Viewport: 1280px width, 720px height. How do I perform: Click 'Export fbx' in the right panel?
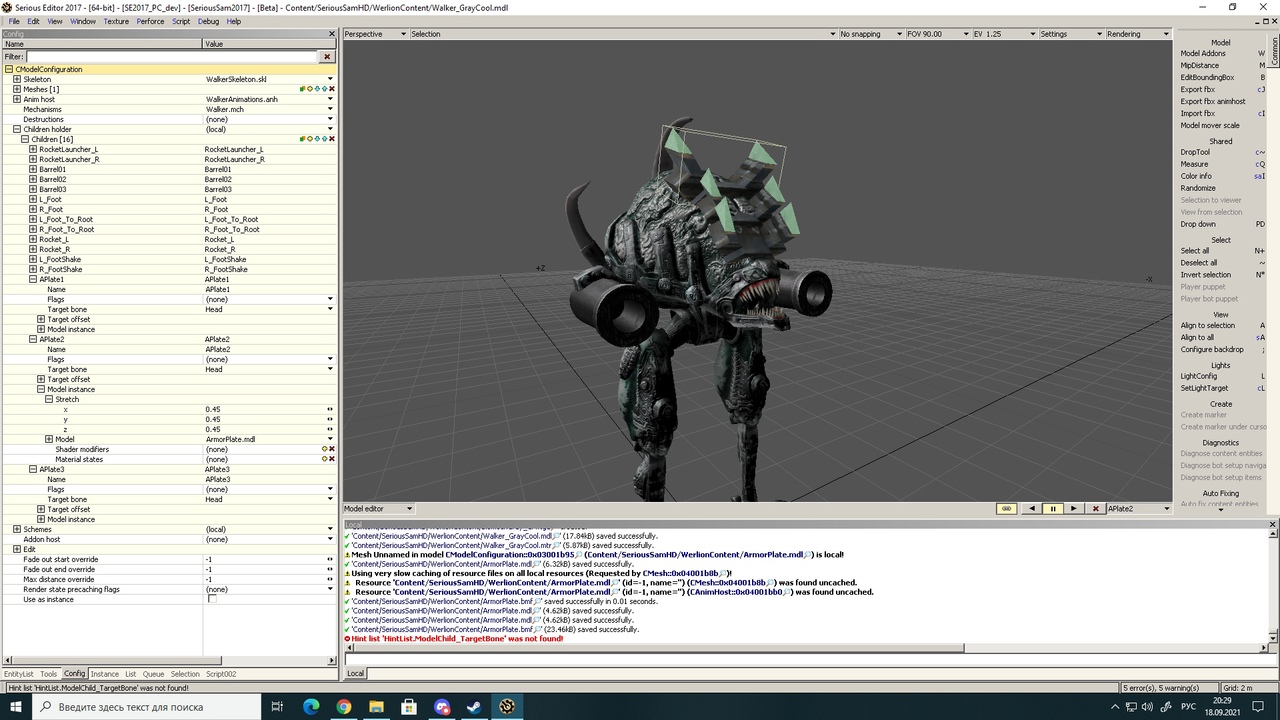pyautogui.click(x=1197, y=89)
